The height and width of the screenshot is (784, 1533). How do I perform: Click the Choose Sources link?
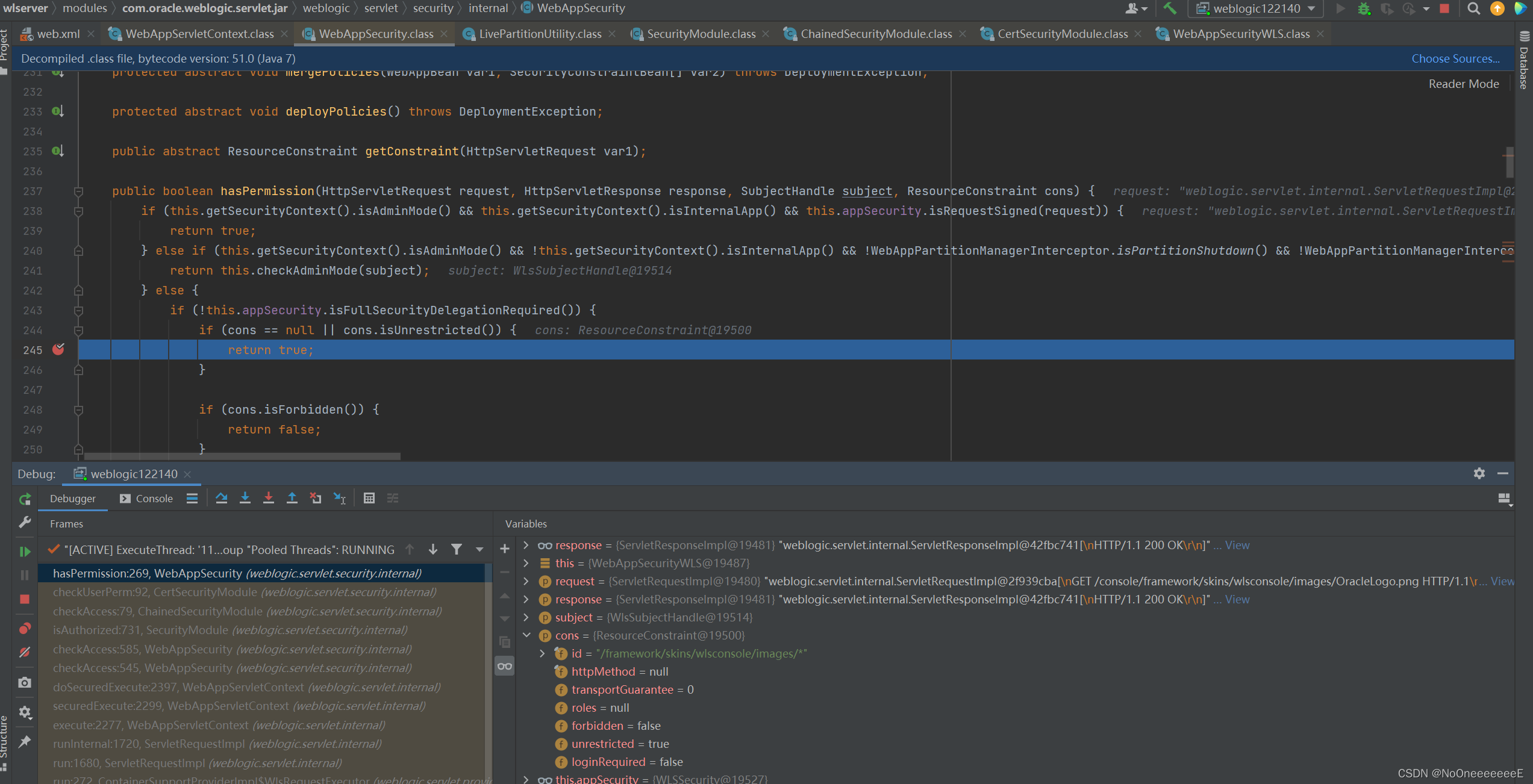[x=1455, y=57]
